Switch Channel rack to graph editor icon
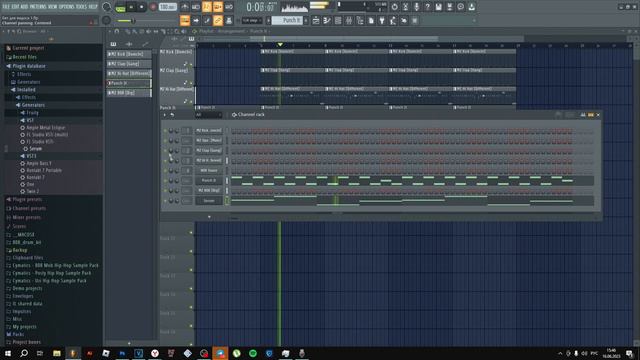Screen dimensions: 640x360 coord(583,115)
